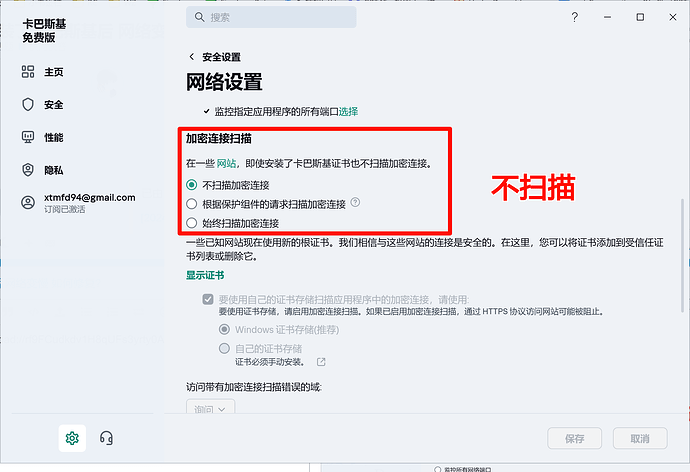
Task: Click the 卡巴斯基 免费版 title
Action: pos(44,31)
